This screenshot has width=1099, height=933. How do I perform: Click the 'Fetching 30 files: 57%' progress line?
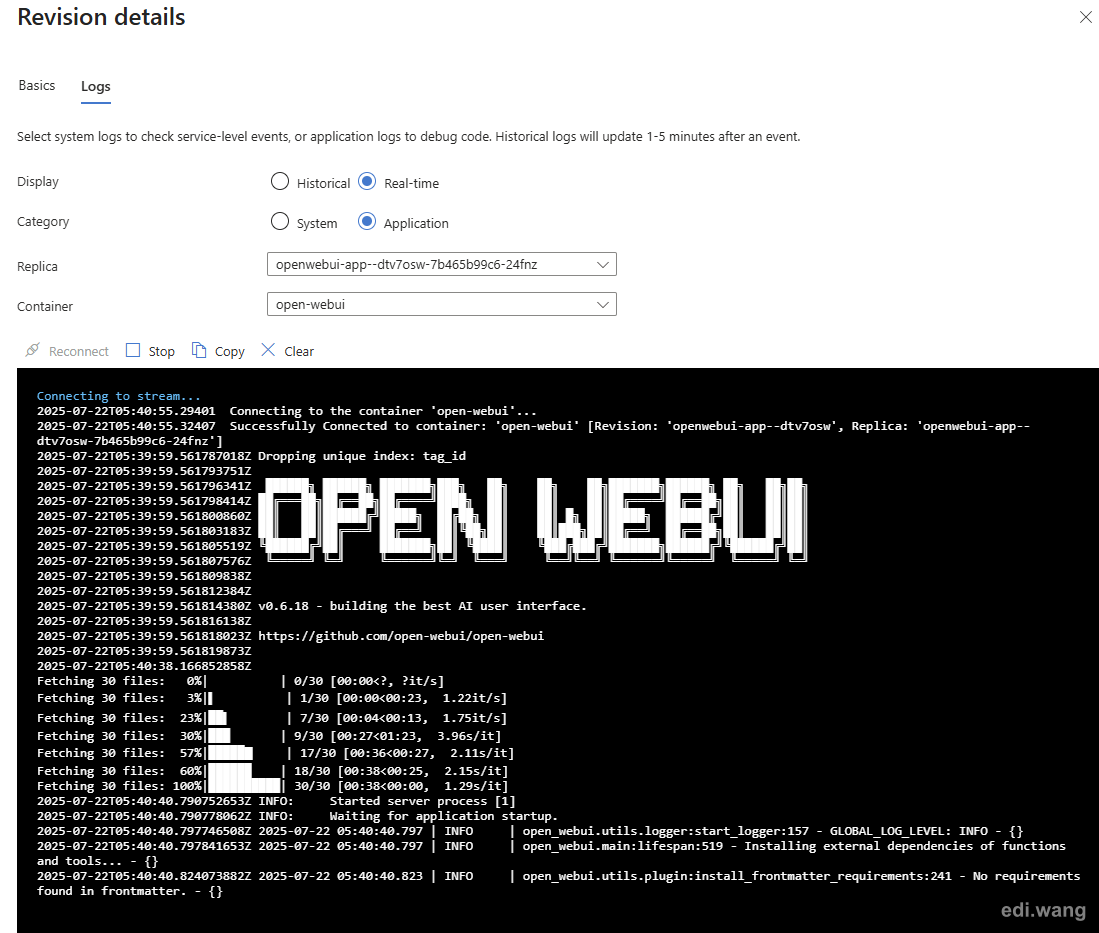pyautogui.click(x=275, y=753)
